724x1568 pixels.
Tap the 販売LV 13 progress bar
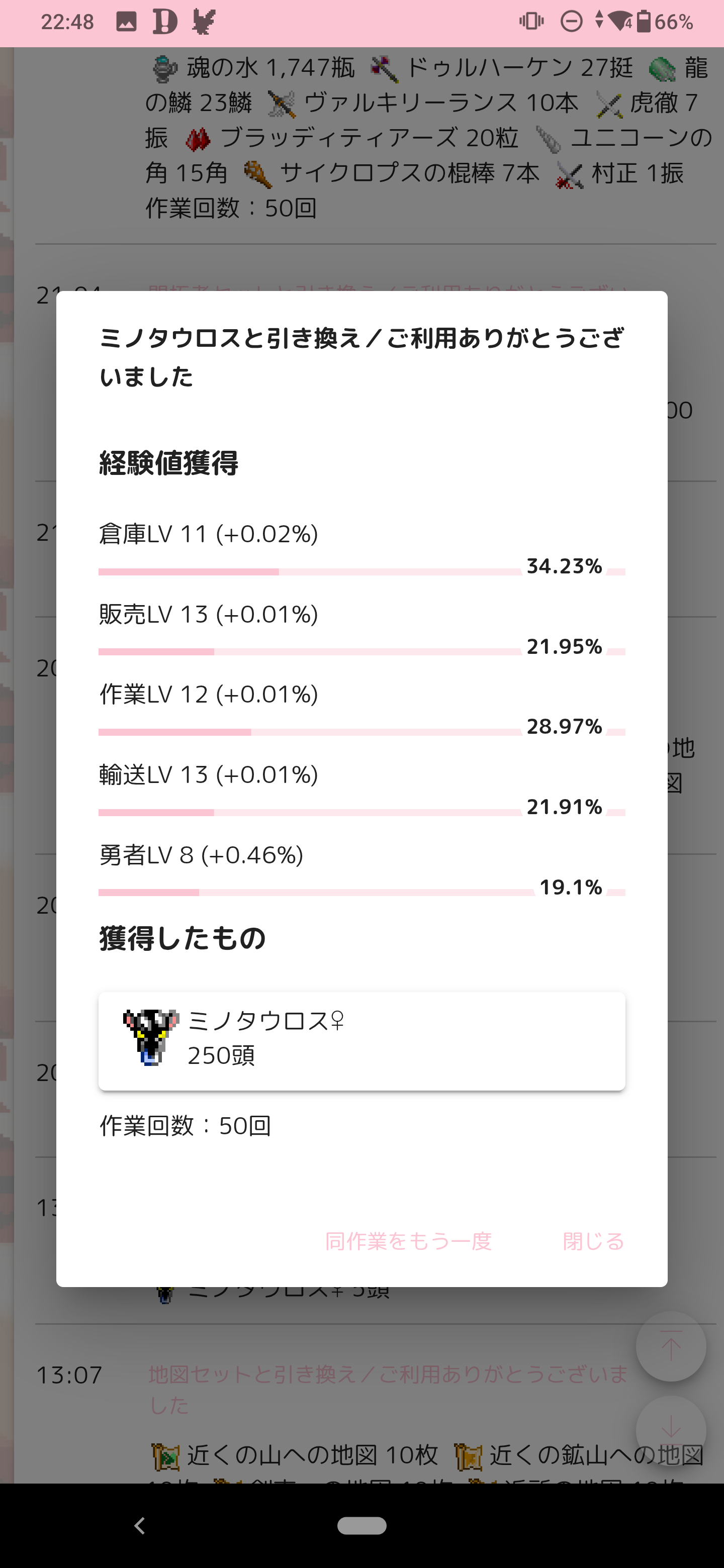pyautogui.click(x=361, y=652)
